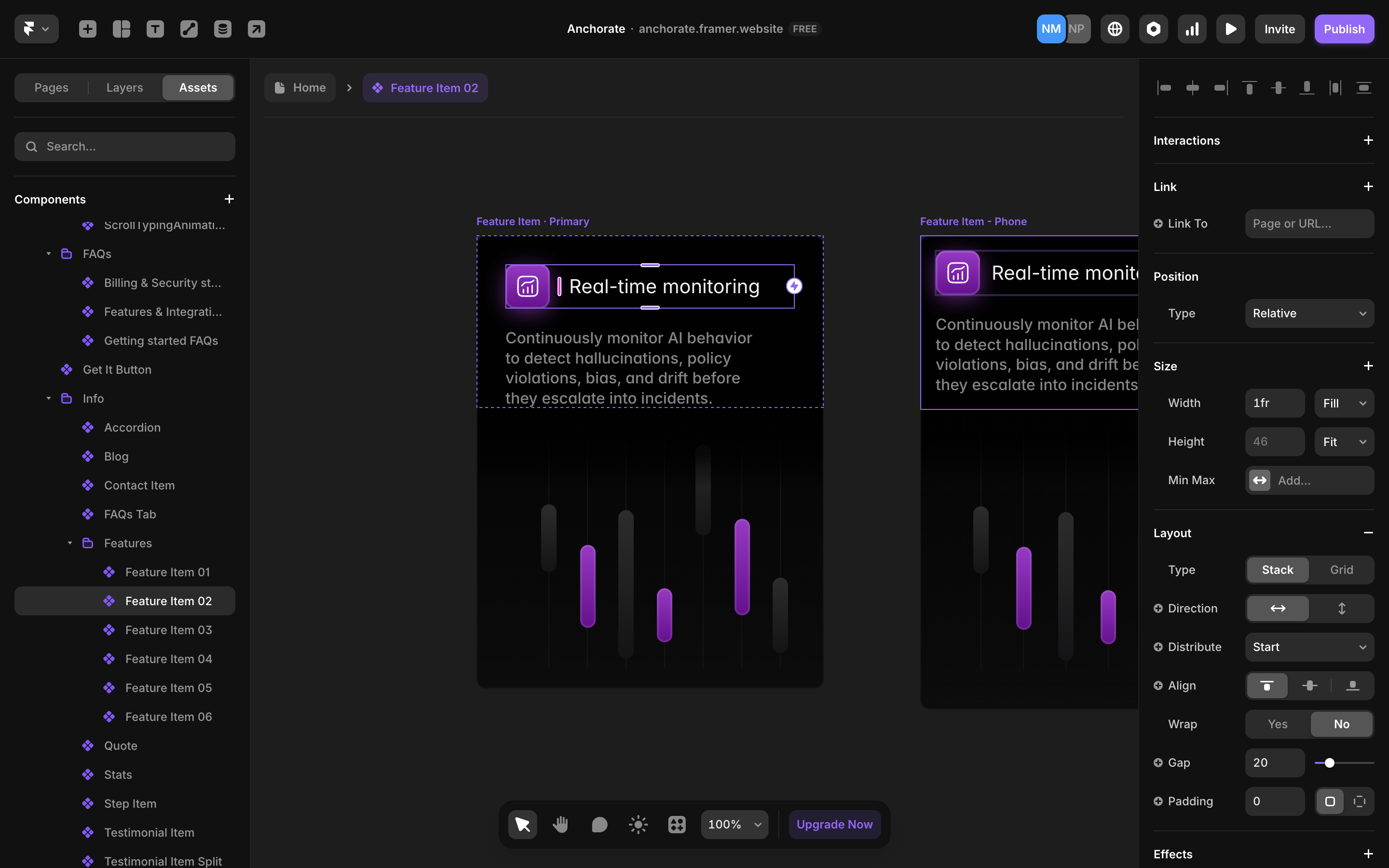
Task: Click the Gap slider handle
Action: [1329, 762]
